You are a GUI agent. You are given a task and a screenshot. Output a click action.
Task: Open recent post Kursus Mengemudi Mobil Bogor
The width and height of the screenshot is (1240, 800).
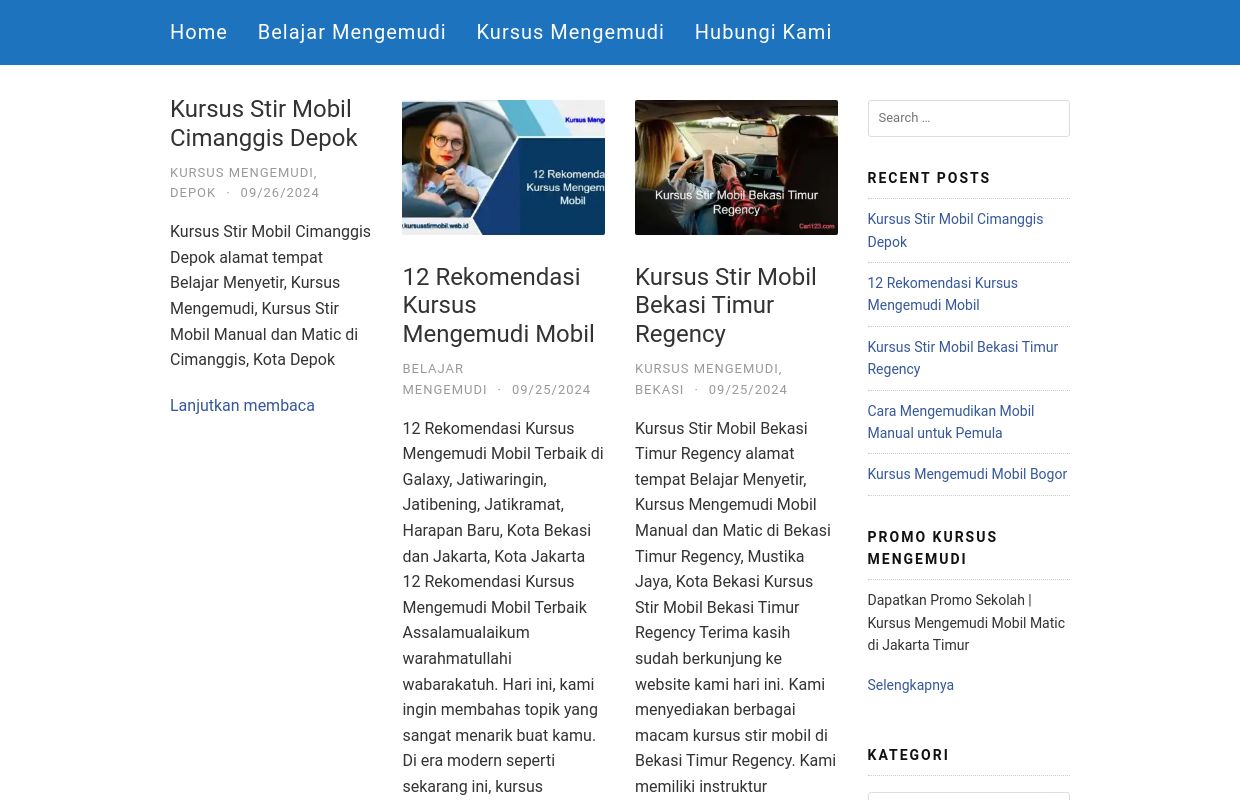pyautogui.click(x=967, y=474)
